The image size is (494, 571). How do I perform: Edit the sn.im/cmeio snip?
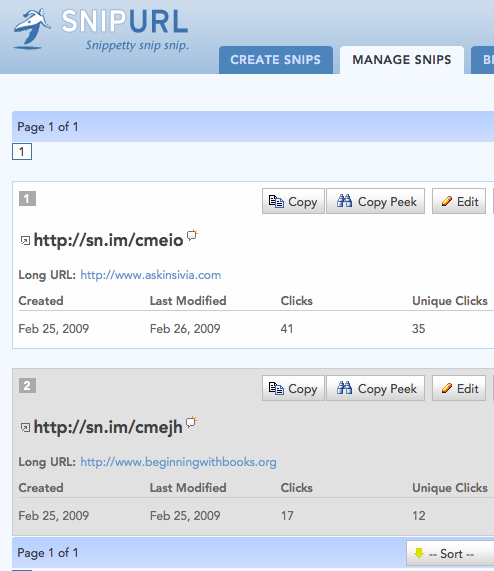point(459,201)
